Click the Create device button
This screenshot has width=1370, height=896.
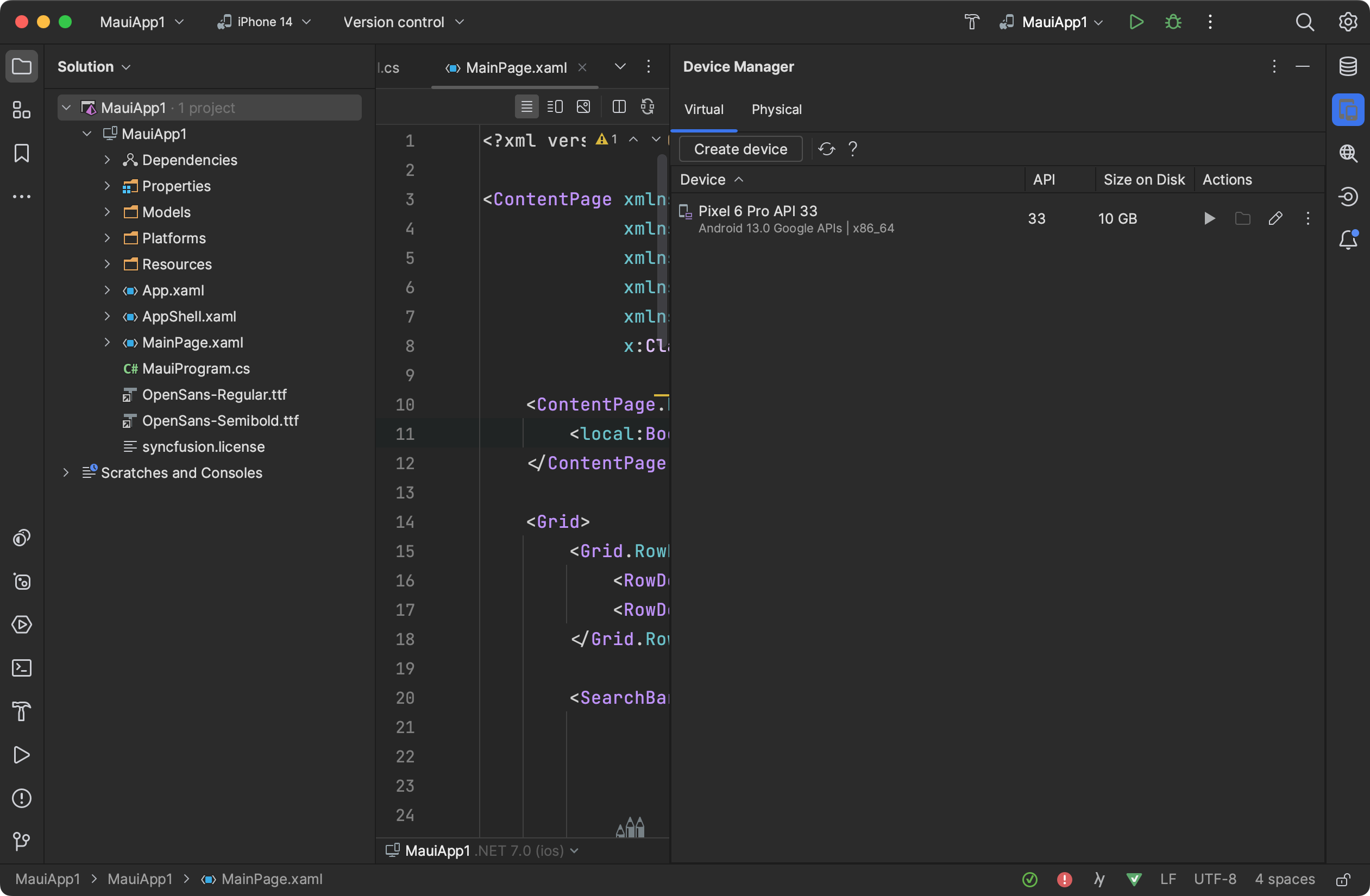[740, 149]
